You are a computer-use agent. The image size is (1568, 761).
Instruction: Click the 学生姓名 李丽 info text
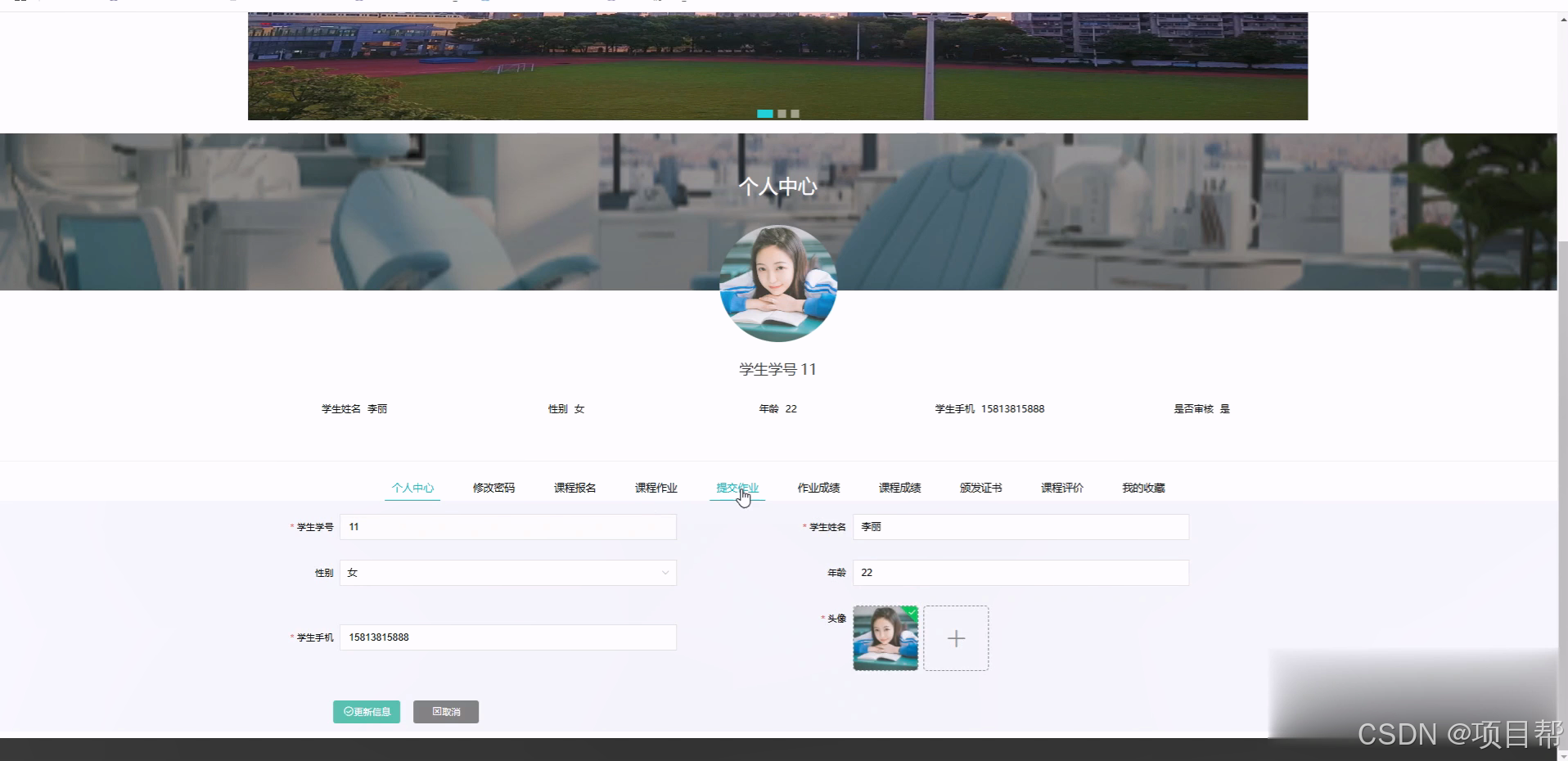pos(354,409)
